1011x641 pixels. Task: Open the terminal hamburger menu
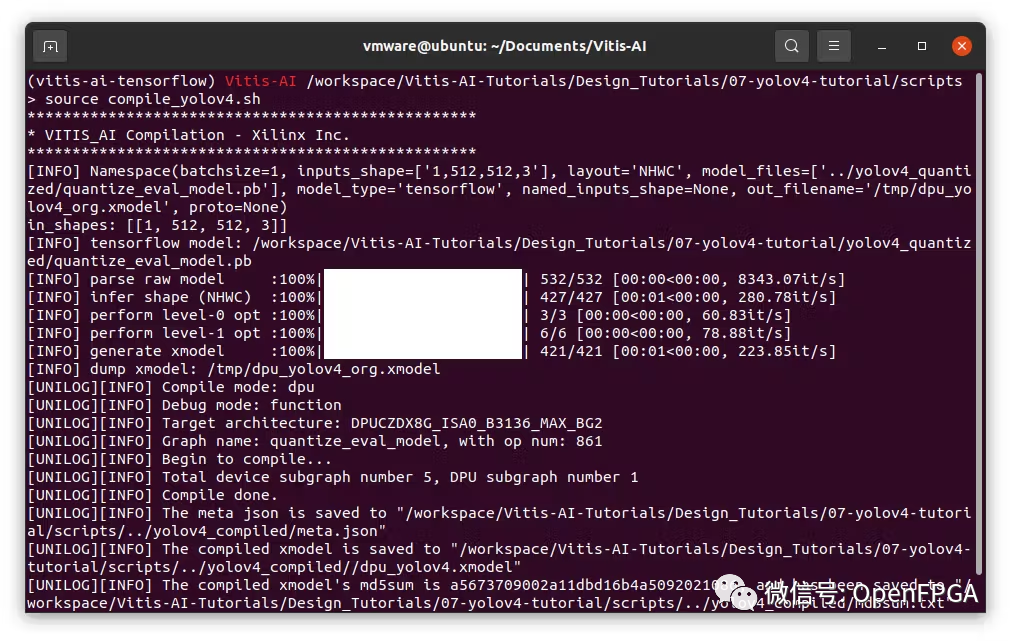[x=834, y=46]
